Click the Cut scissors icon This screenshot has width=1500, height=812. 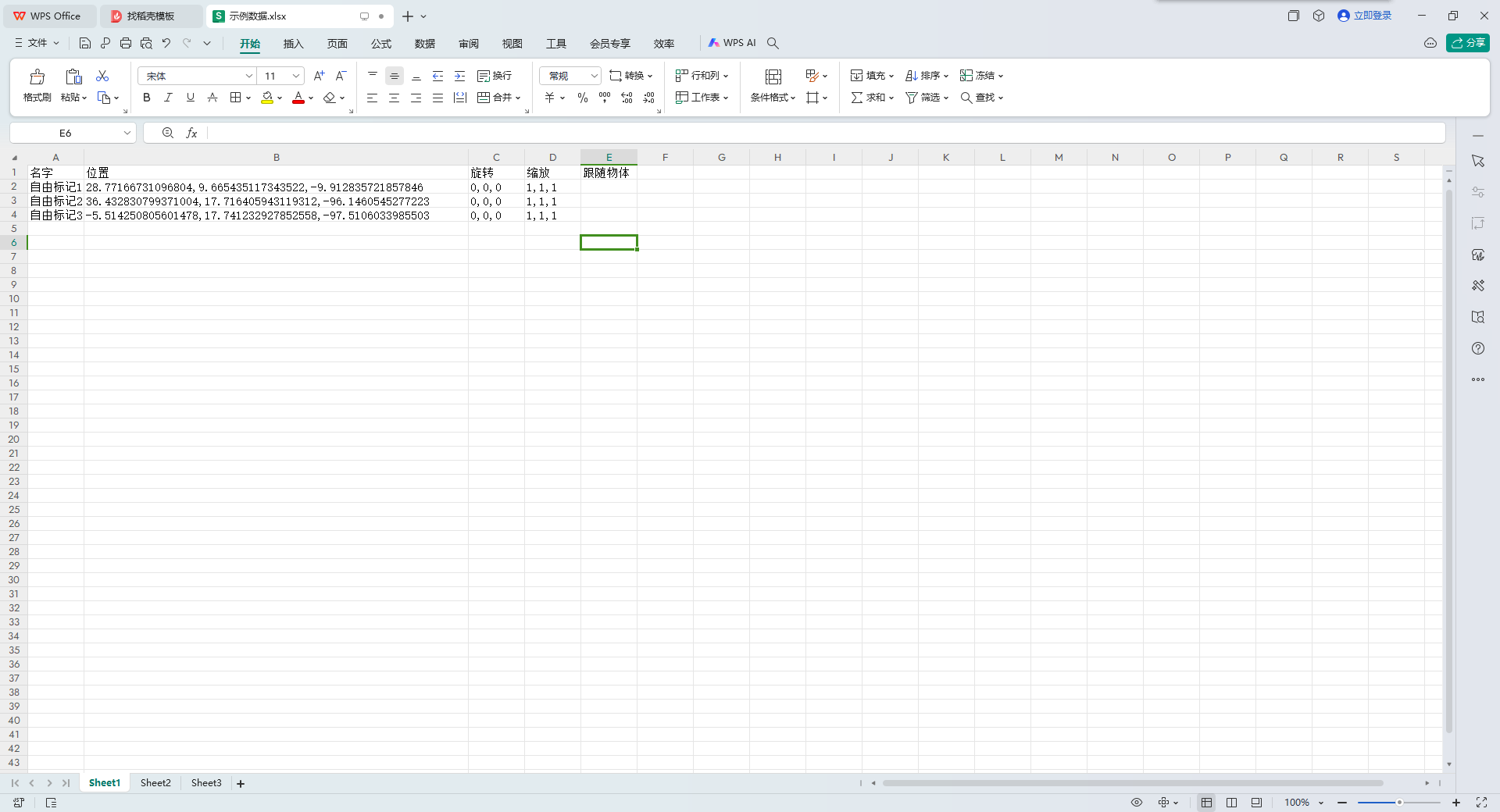click(x=102, y=76)
